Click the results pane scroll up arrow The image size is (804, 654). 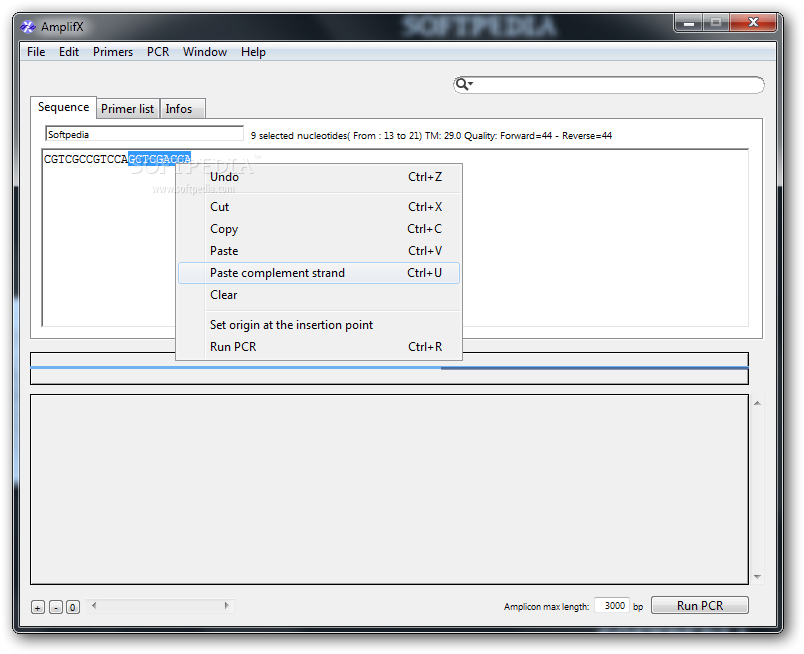[x=757, y=404]
